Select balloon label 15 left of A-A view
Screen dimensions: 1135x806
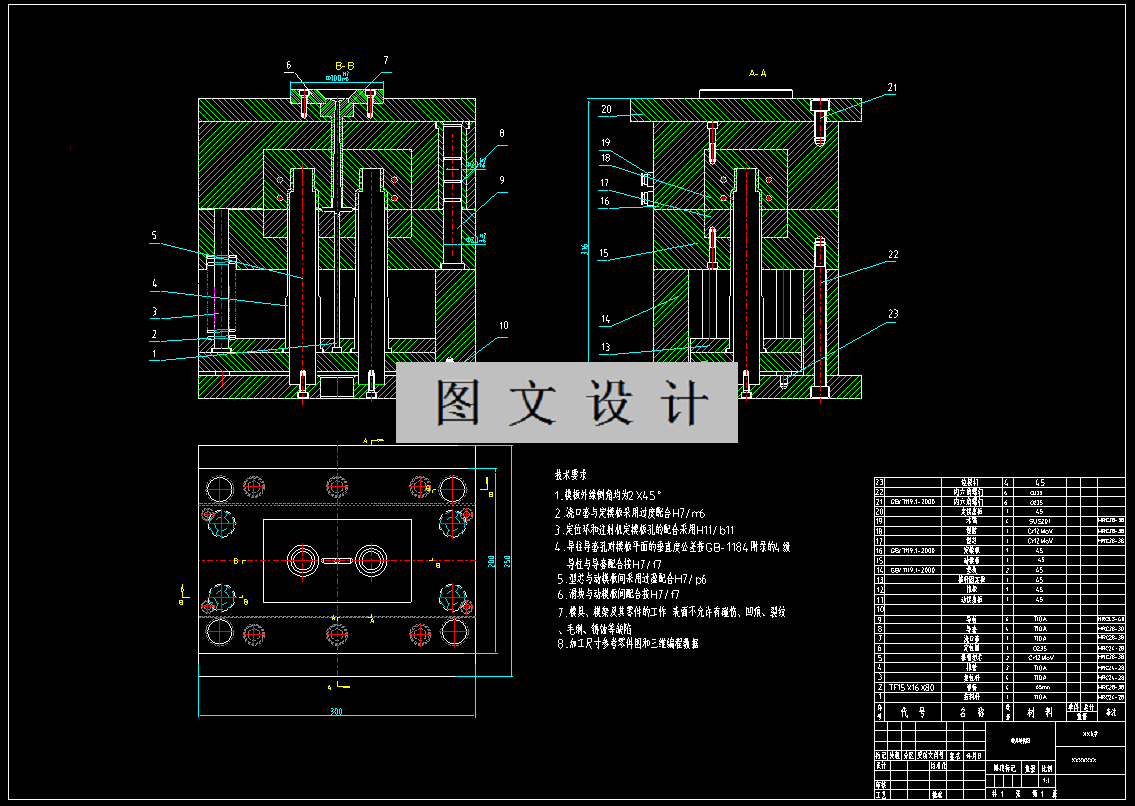[x=604, y=253]
